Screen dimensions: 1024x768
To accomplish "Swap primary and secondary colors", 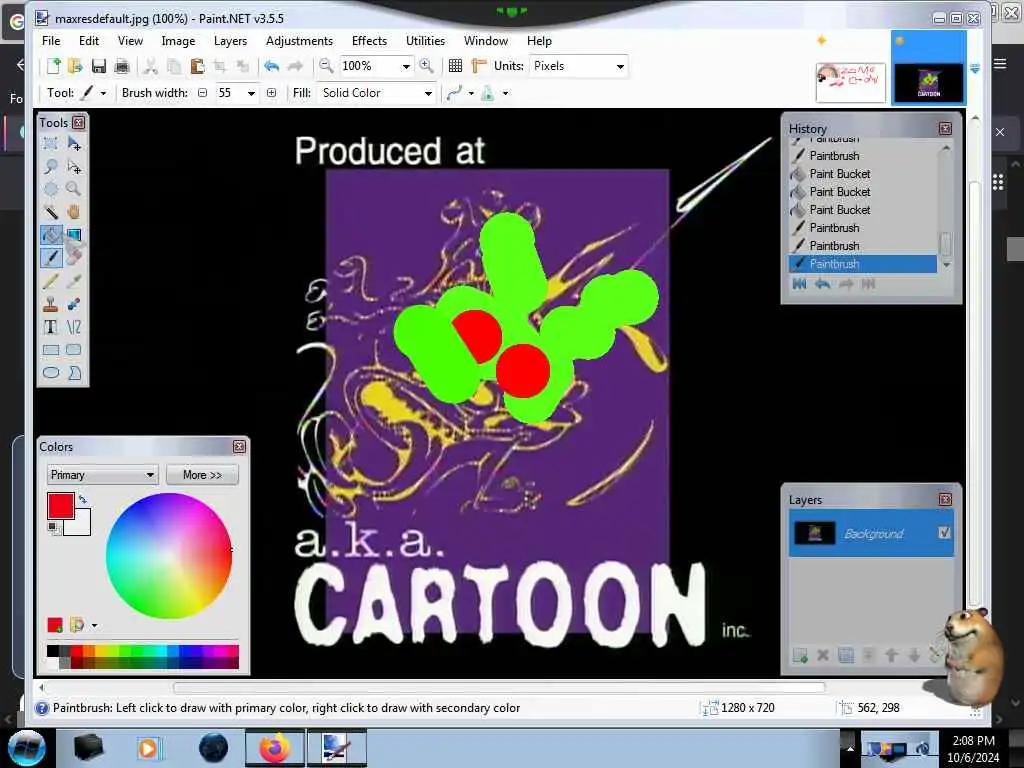I will 82,500.
